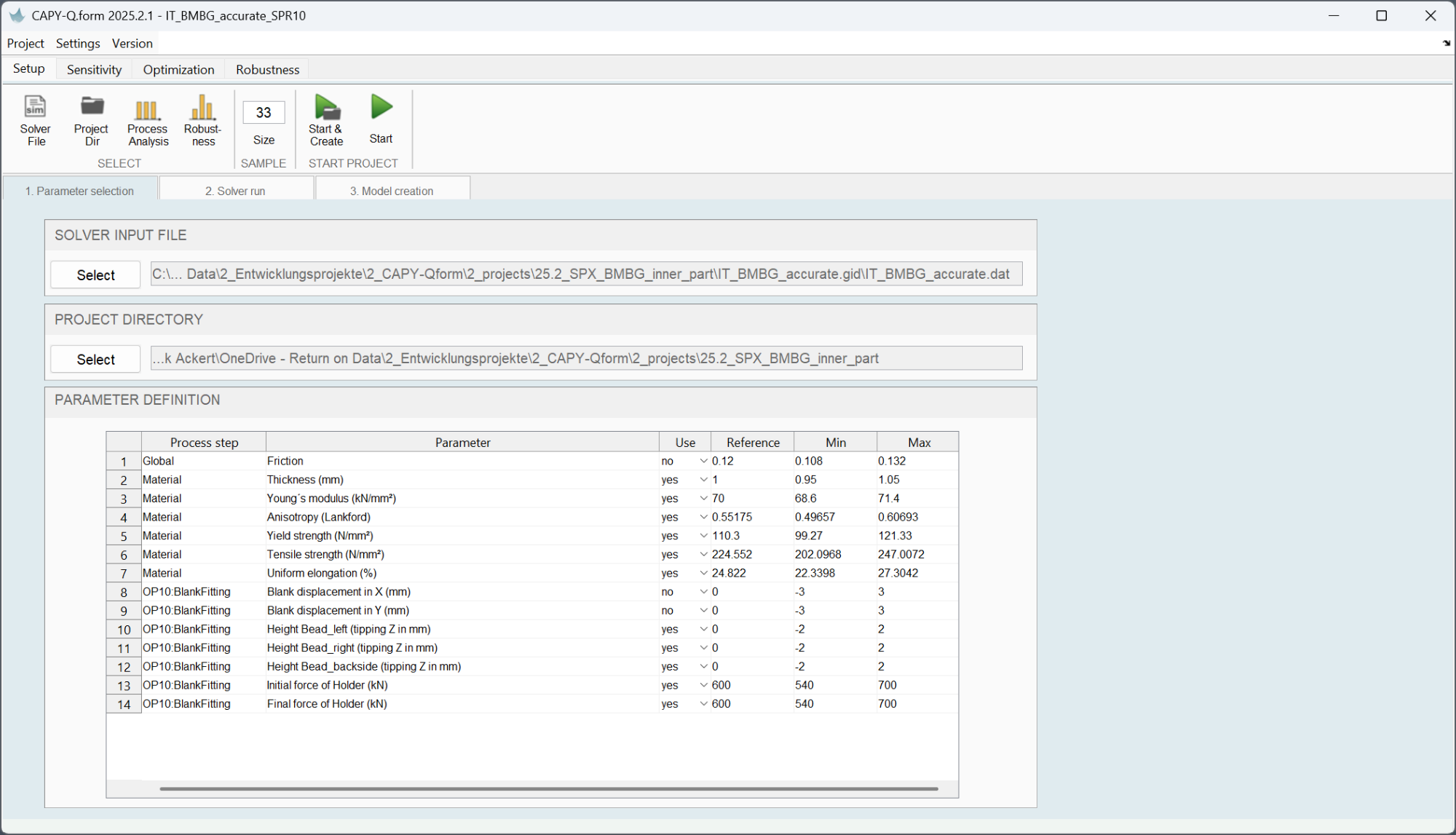
Task: Click the Max column header
Action: tap(918, 443)
